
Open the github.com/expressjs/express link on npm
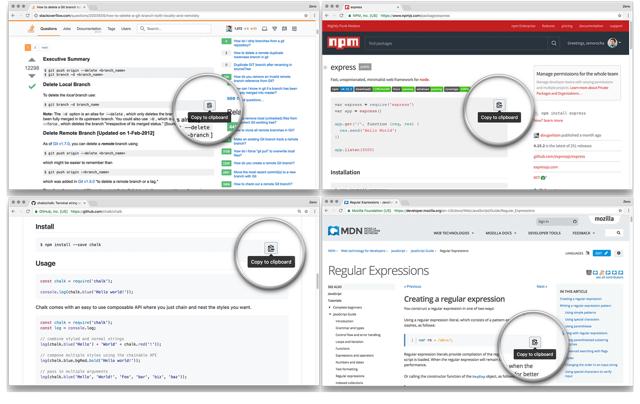(x=559, y=156)
